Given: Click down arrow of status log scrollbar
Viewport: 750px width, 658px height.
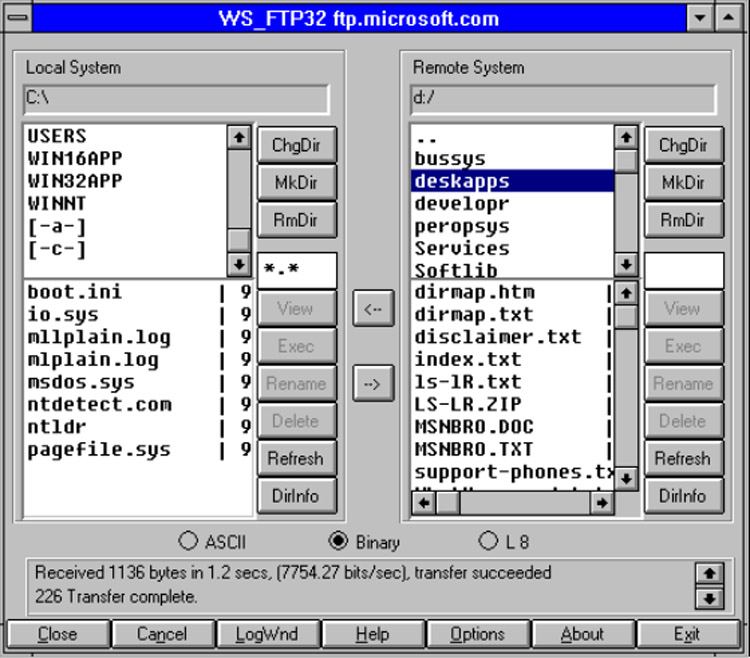Looking at the screenshot, I should click(709, 598).
